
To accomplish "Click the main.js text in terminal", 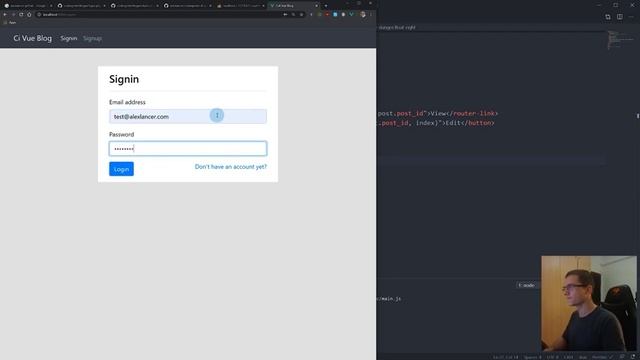I will 390,299.
